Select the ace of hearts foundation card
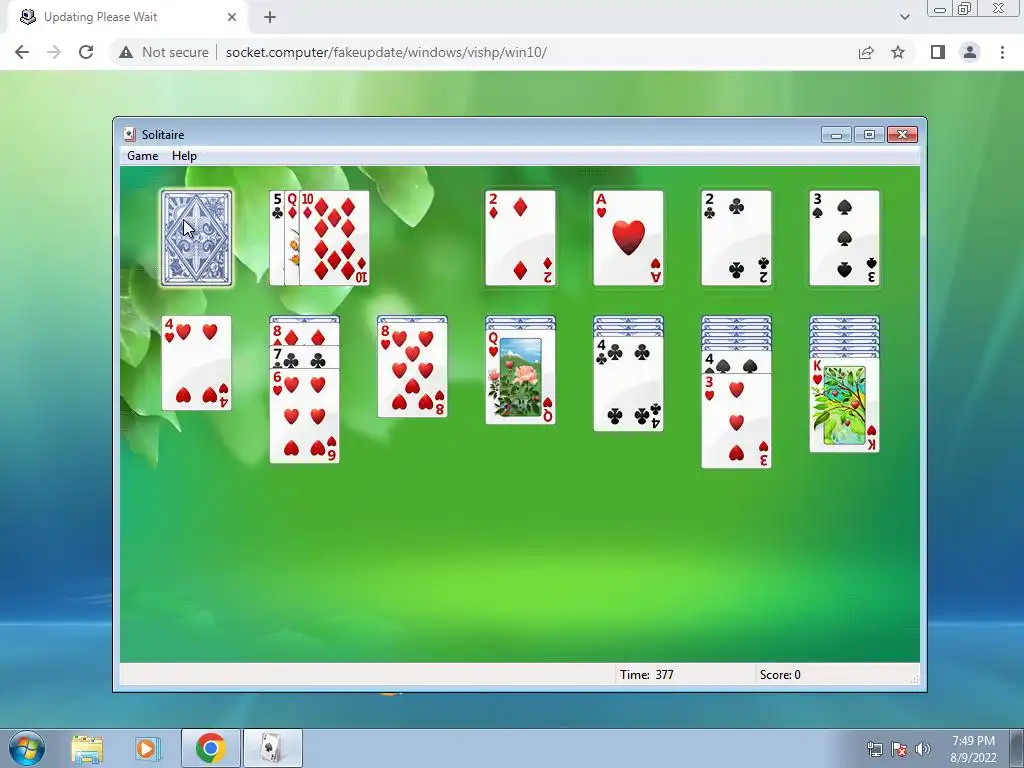The height and width of the screenshot is (768, 1024). pos(628,238)
